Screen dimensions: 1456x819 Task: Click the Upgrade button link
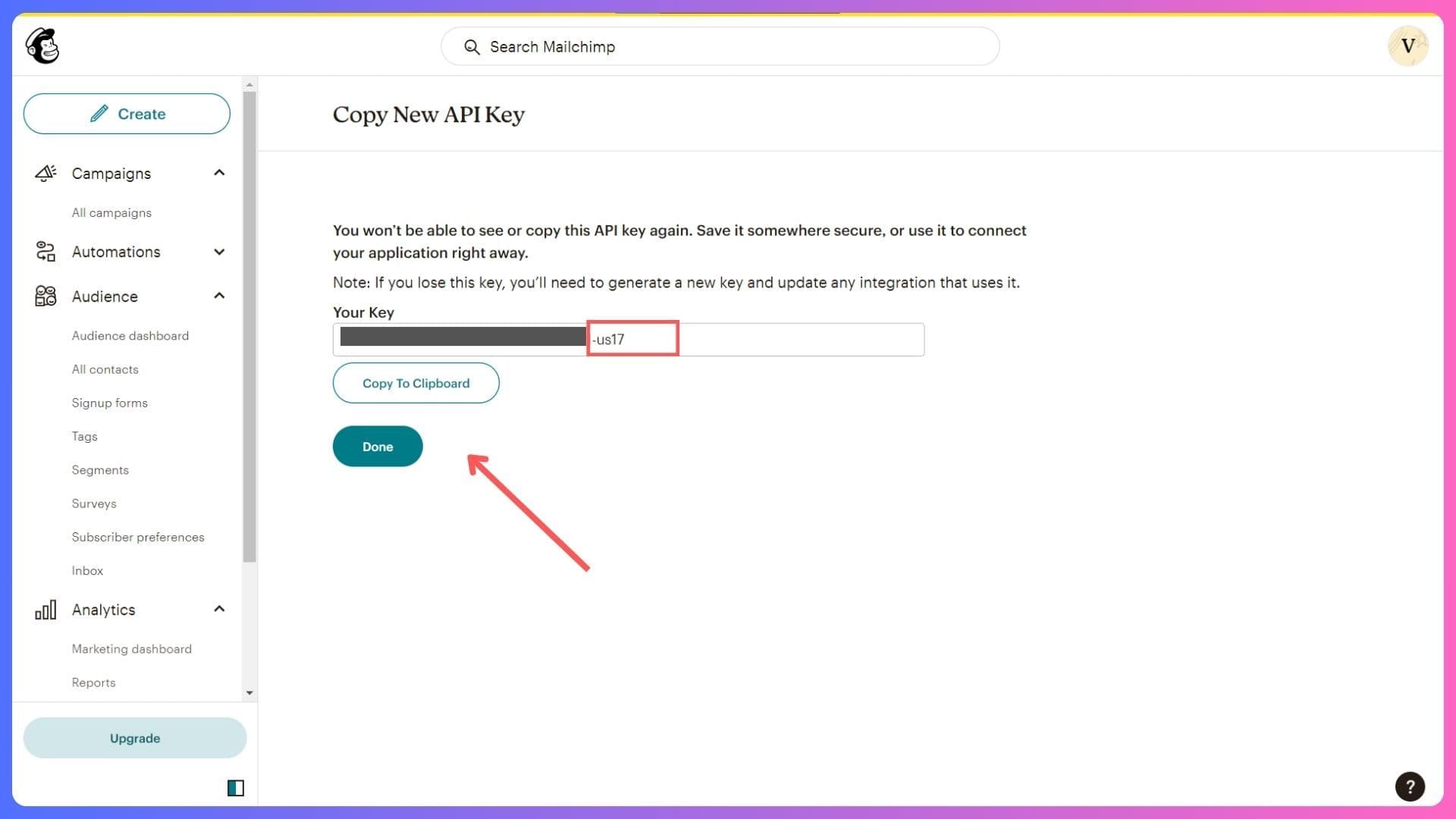tap(134, 738)
